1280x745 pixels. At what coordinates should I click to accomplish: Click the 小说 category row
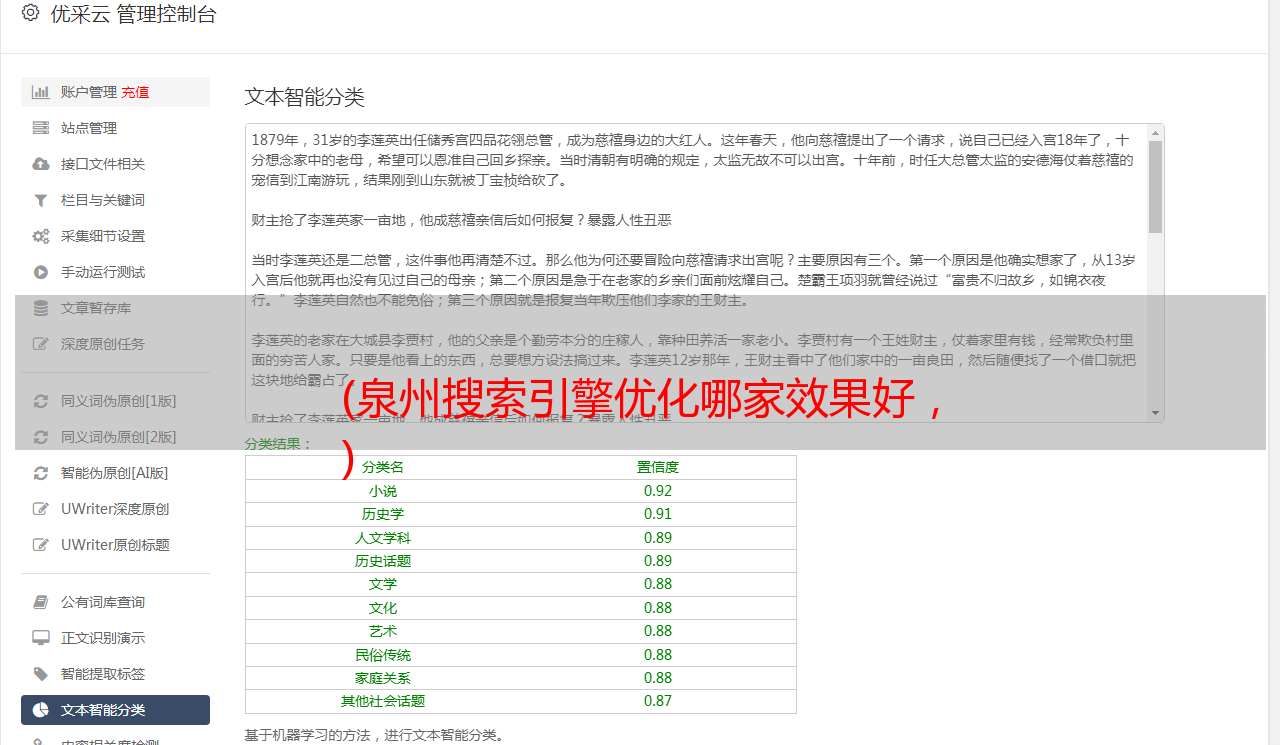(521, 491)
